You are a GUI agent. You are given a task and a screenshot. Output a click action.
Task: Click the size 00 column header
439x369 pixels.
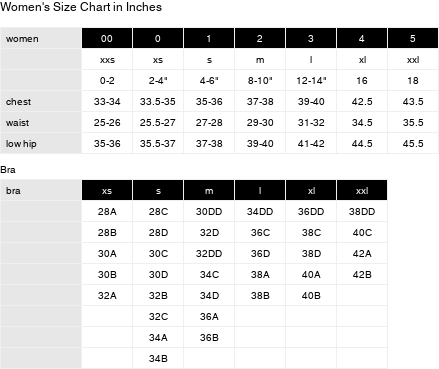point(107,38)
